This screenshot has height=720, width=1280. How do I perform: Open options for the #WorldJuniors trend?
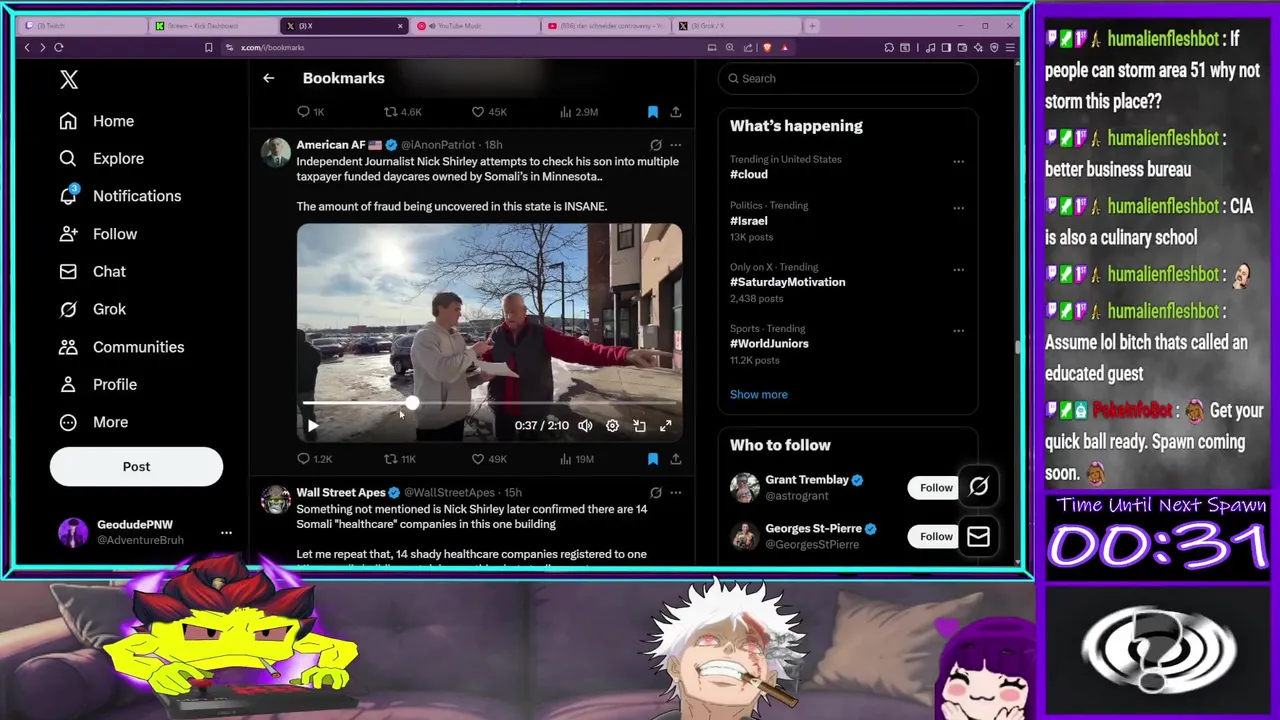958,331
